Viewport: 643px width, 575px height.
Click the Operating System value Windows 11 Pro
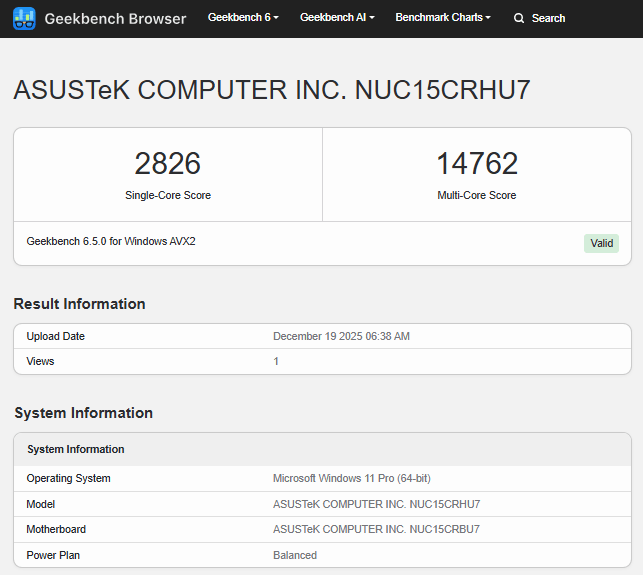point(352,478)
